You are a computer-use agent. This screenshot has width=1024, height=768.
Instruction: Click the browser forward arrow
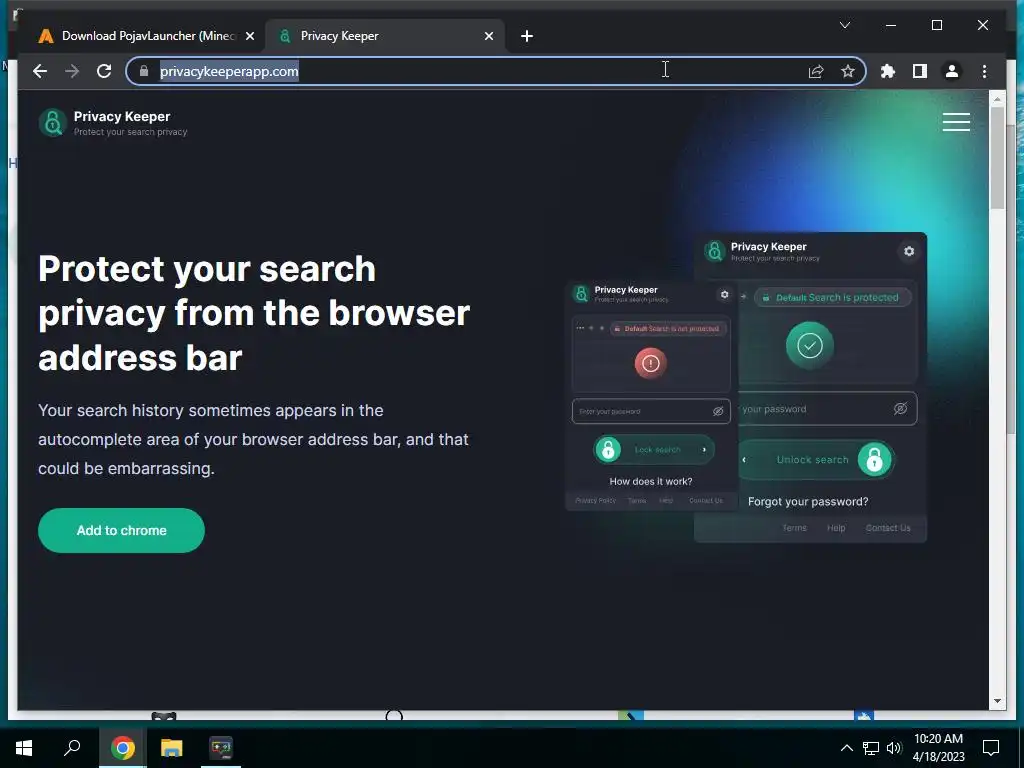[72, 71]
